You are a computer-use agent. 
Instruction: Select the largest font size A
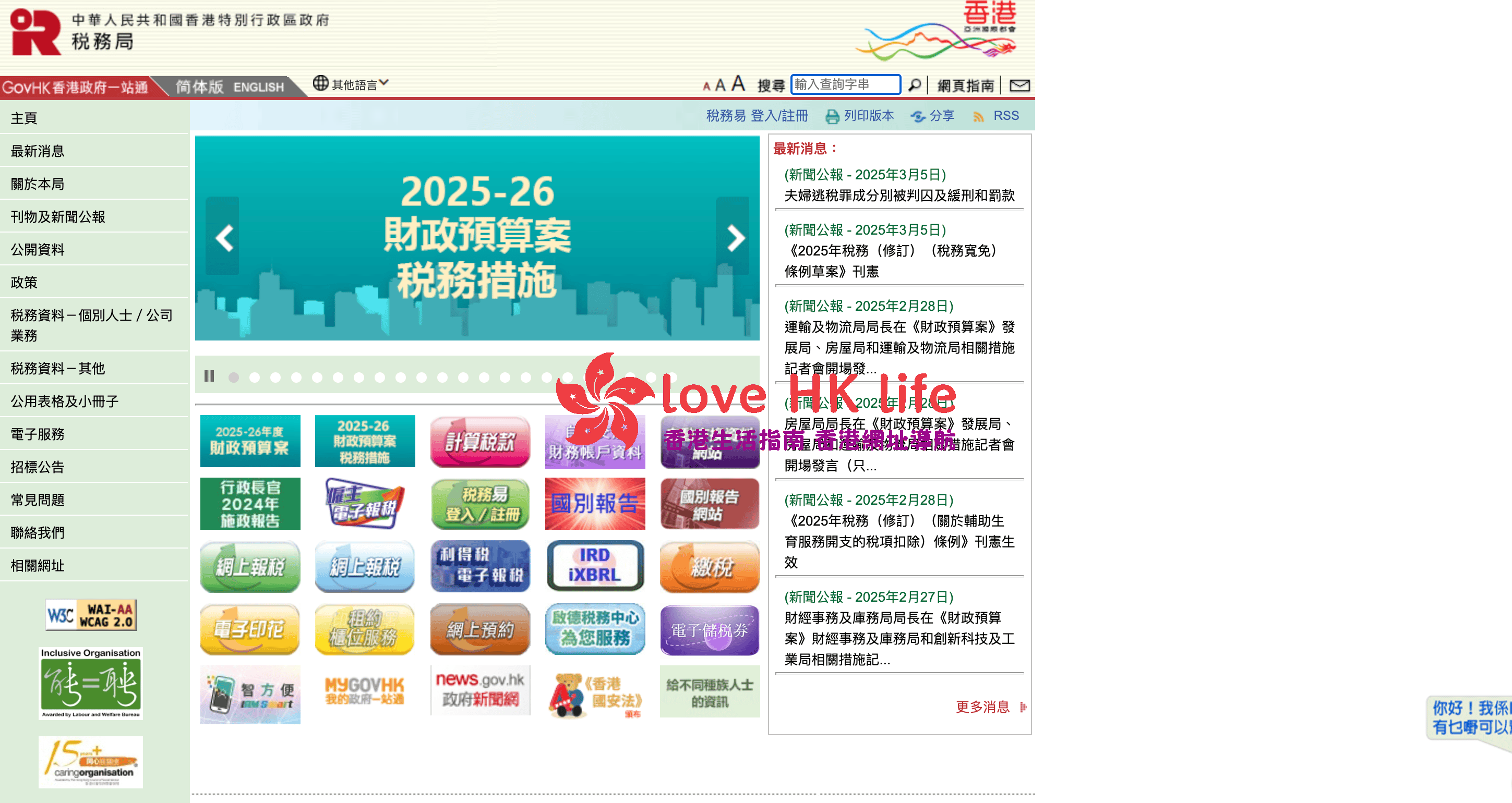tap(738, 84)
